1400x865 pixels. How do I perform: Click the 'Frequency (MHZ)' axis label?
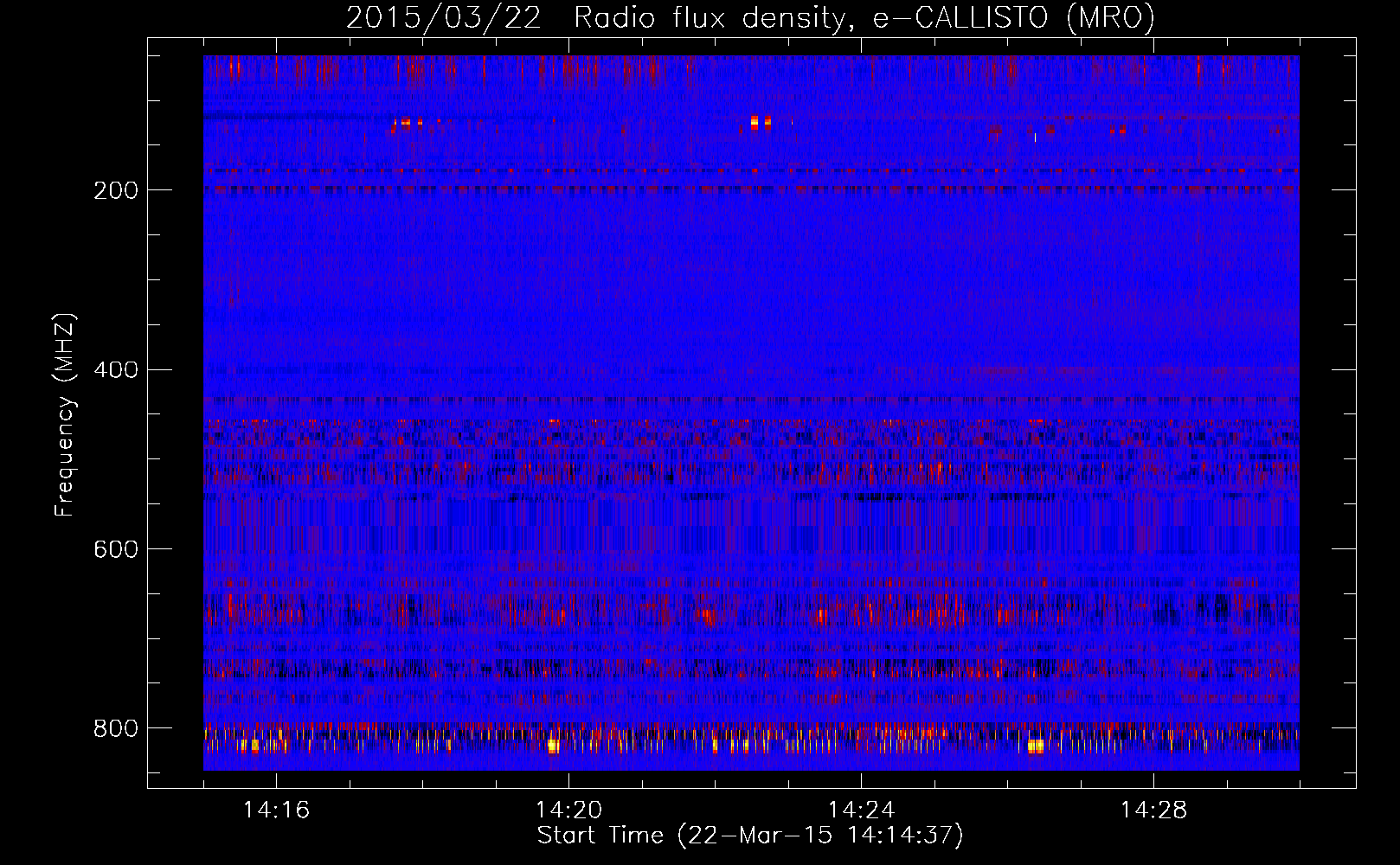65,414
